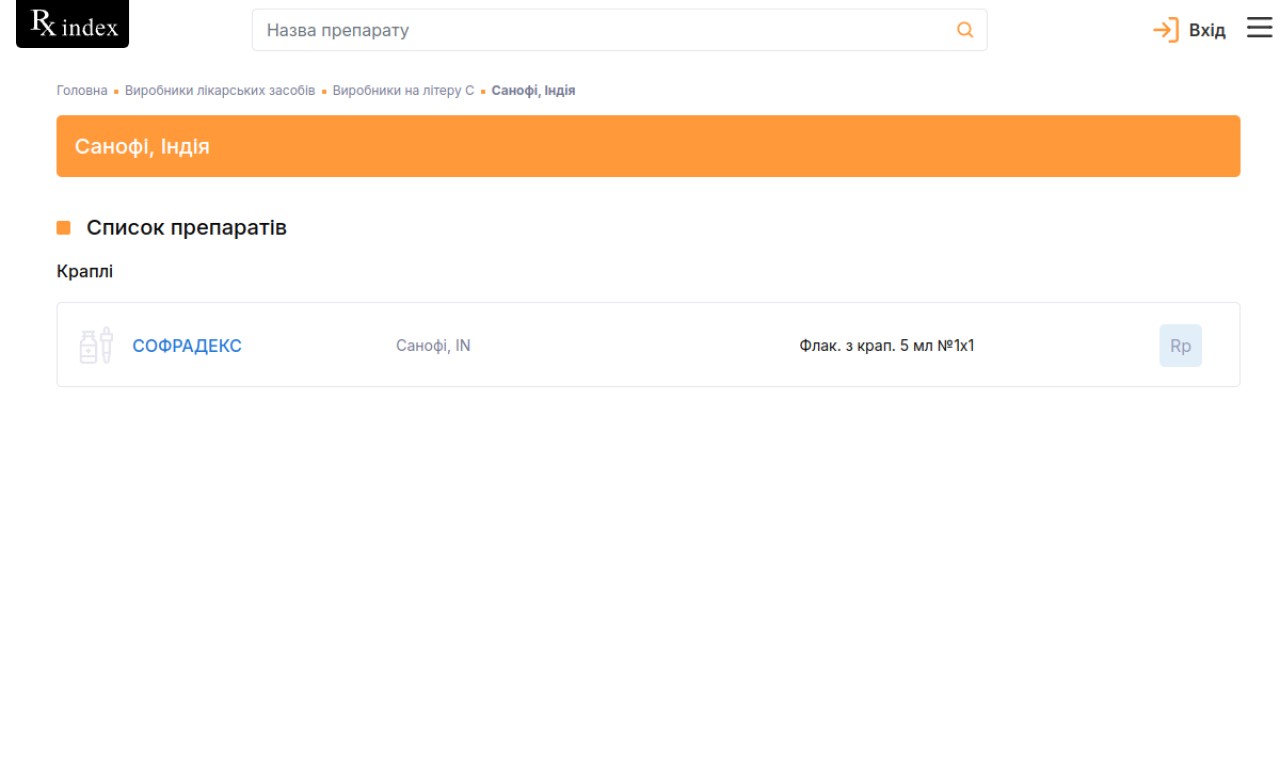1280x768 pixels.
Task: Go to Головна breadcrumb
Action: (82, 90)
